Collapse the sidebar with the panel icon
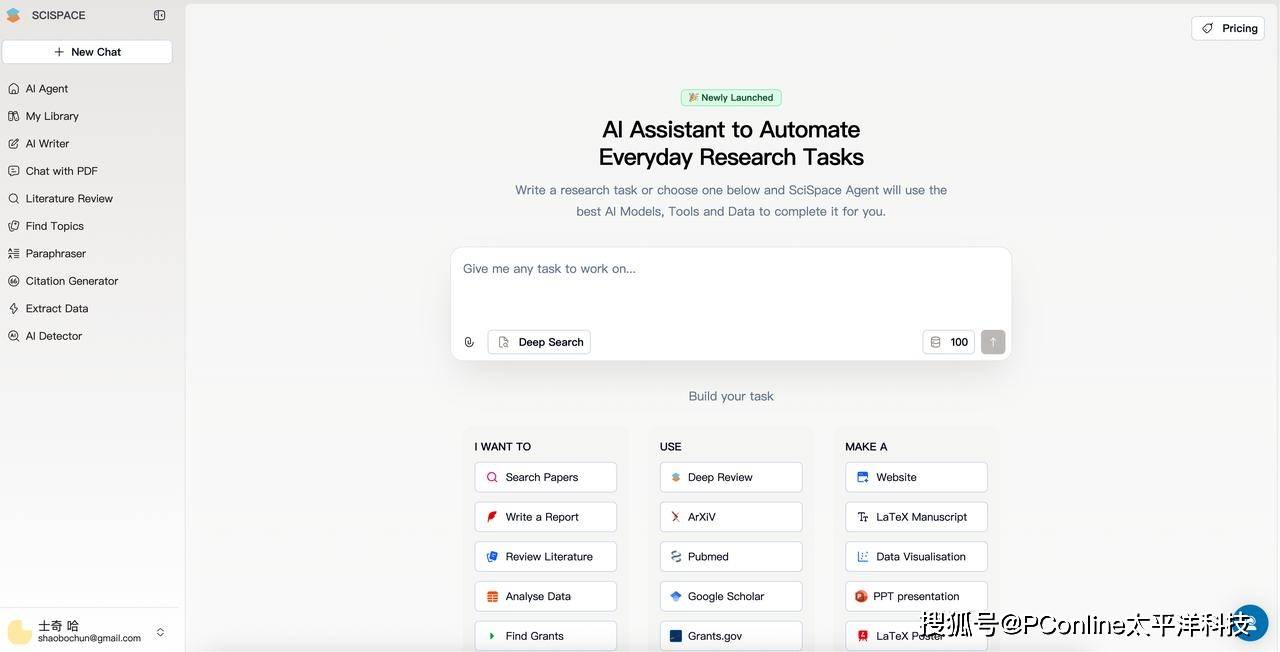Screen dimensions: 1280x652 [x=160, y=15]
